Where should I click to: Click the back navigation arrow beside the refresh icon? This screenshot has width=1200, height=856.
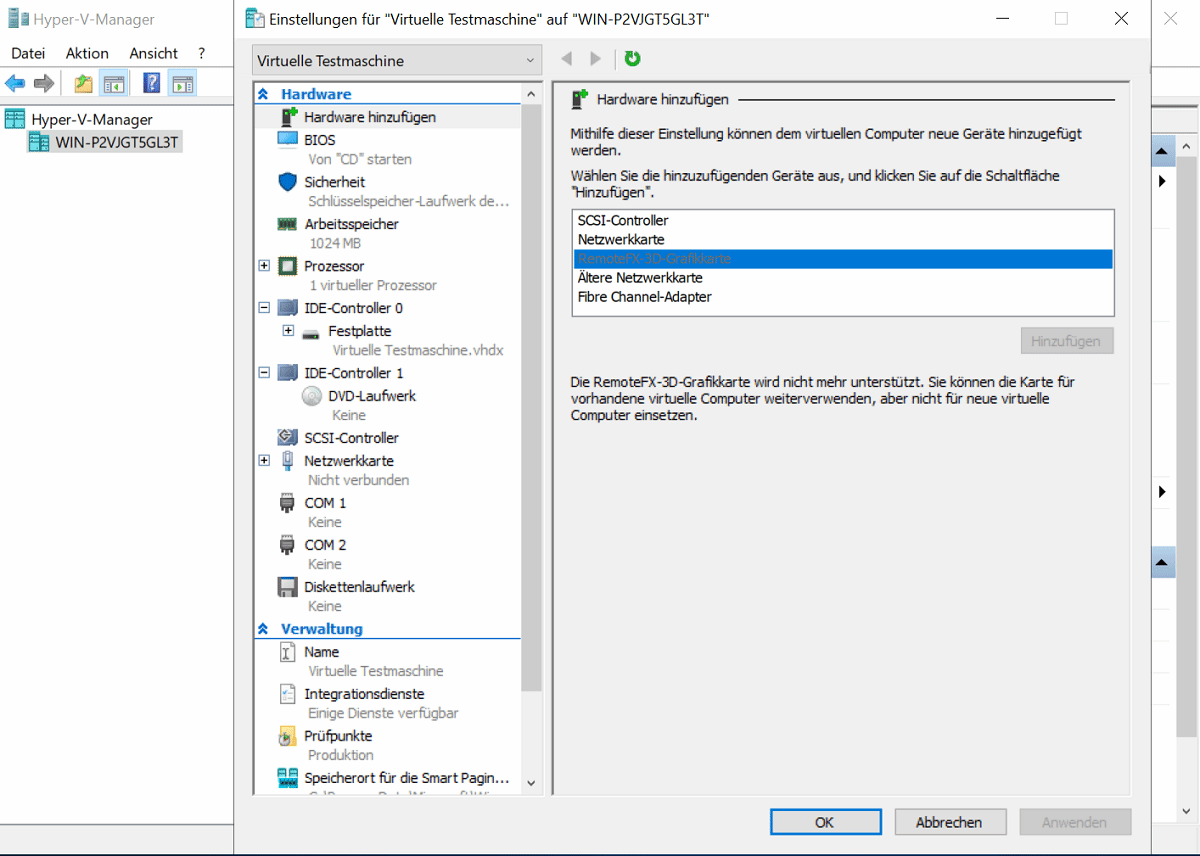pyautogui.click(x=566, y=59)
